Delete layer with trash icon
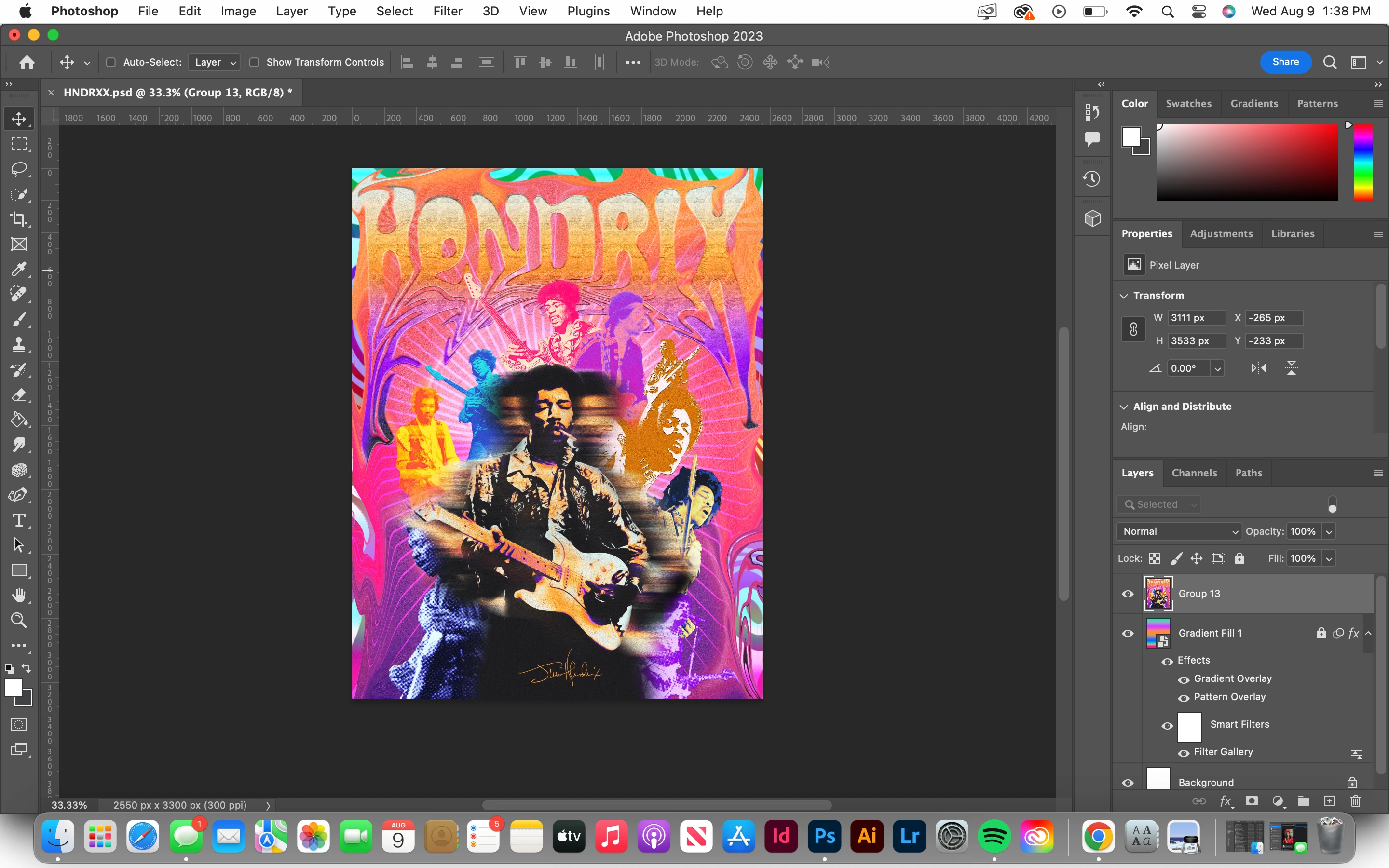1389x868 pixels. pyautogui.click(x=1356, y=801)
